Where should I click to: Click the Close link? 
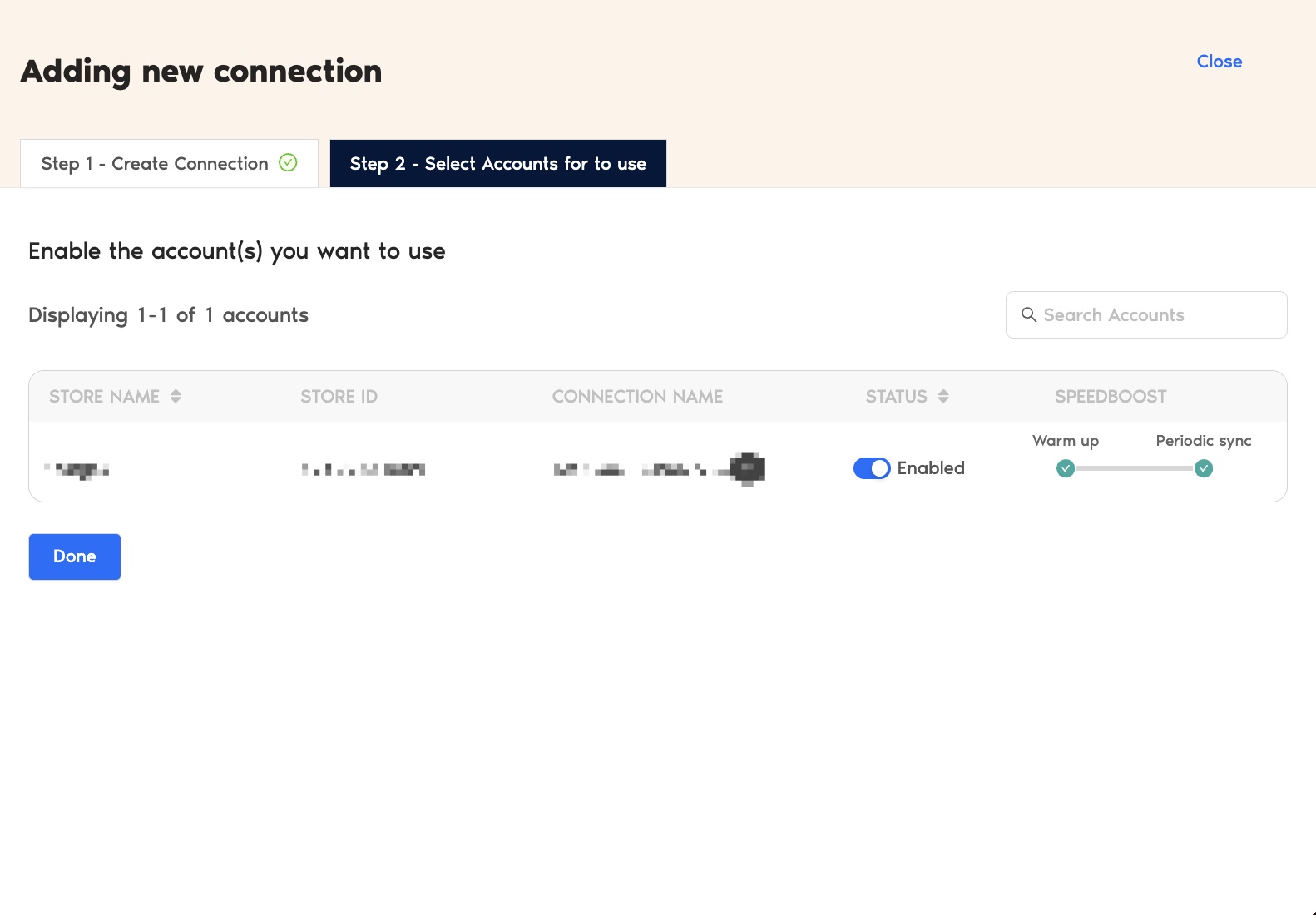click(1219, 62)
